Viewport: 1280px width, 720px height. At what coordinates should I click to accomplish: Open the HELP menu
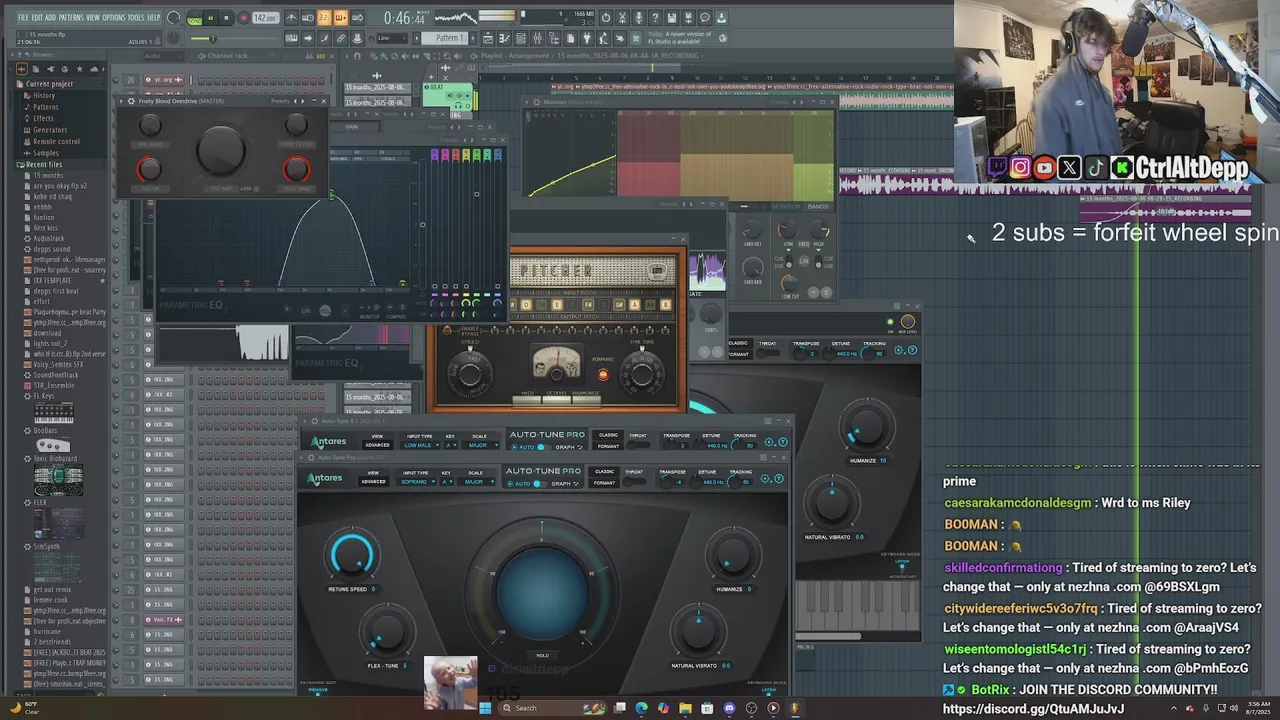[154, 17]
